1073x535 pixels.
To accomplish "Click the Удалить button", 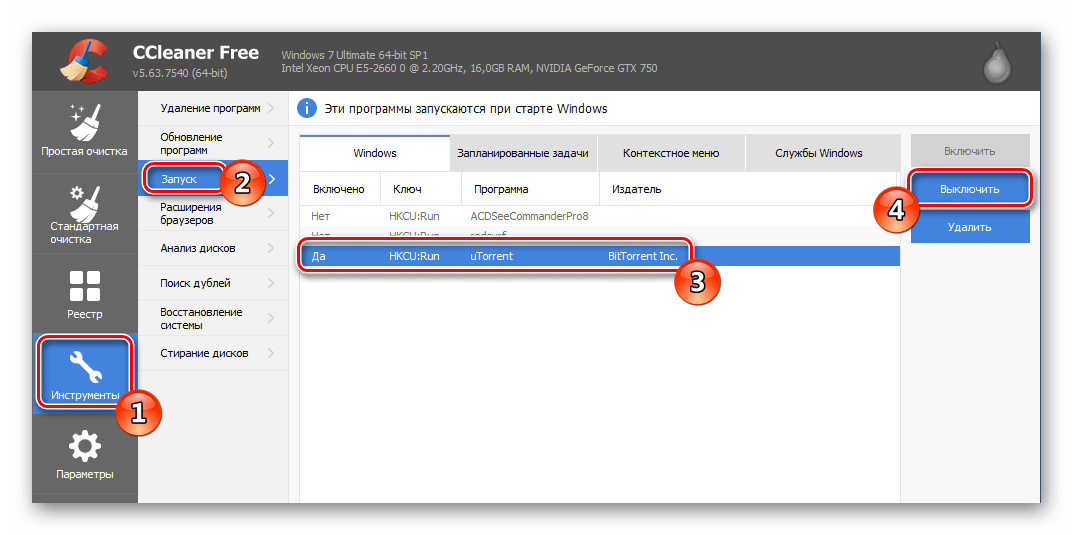I will point(970,226).
